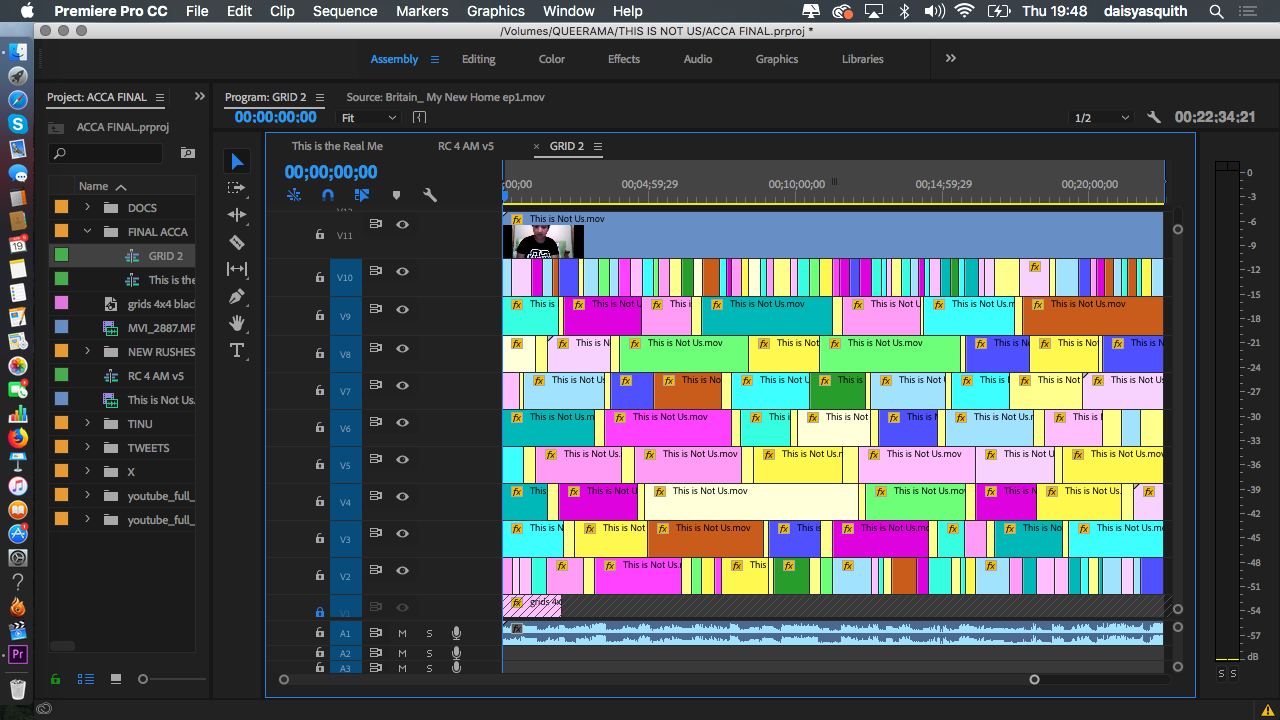
Task: Open the Markers menu
Action: pyautogui.click(x=422, y=11)
